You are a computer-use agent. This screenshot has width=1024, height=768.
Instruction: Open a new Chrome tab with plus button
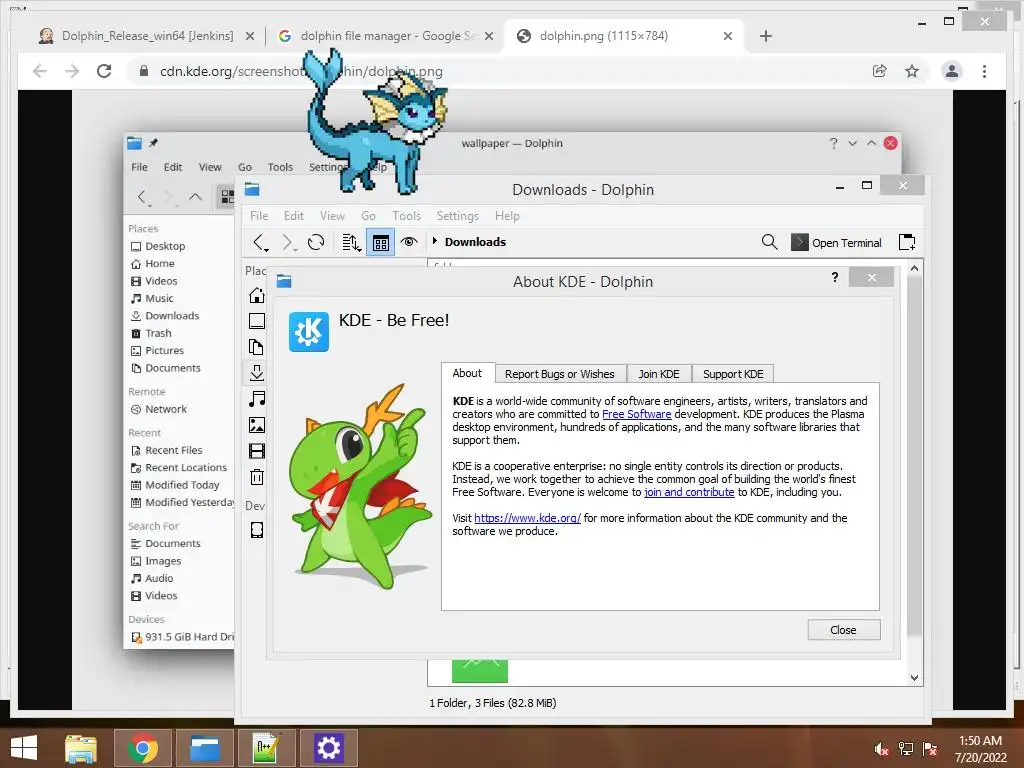[x=766, y=36]
